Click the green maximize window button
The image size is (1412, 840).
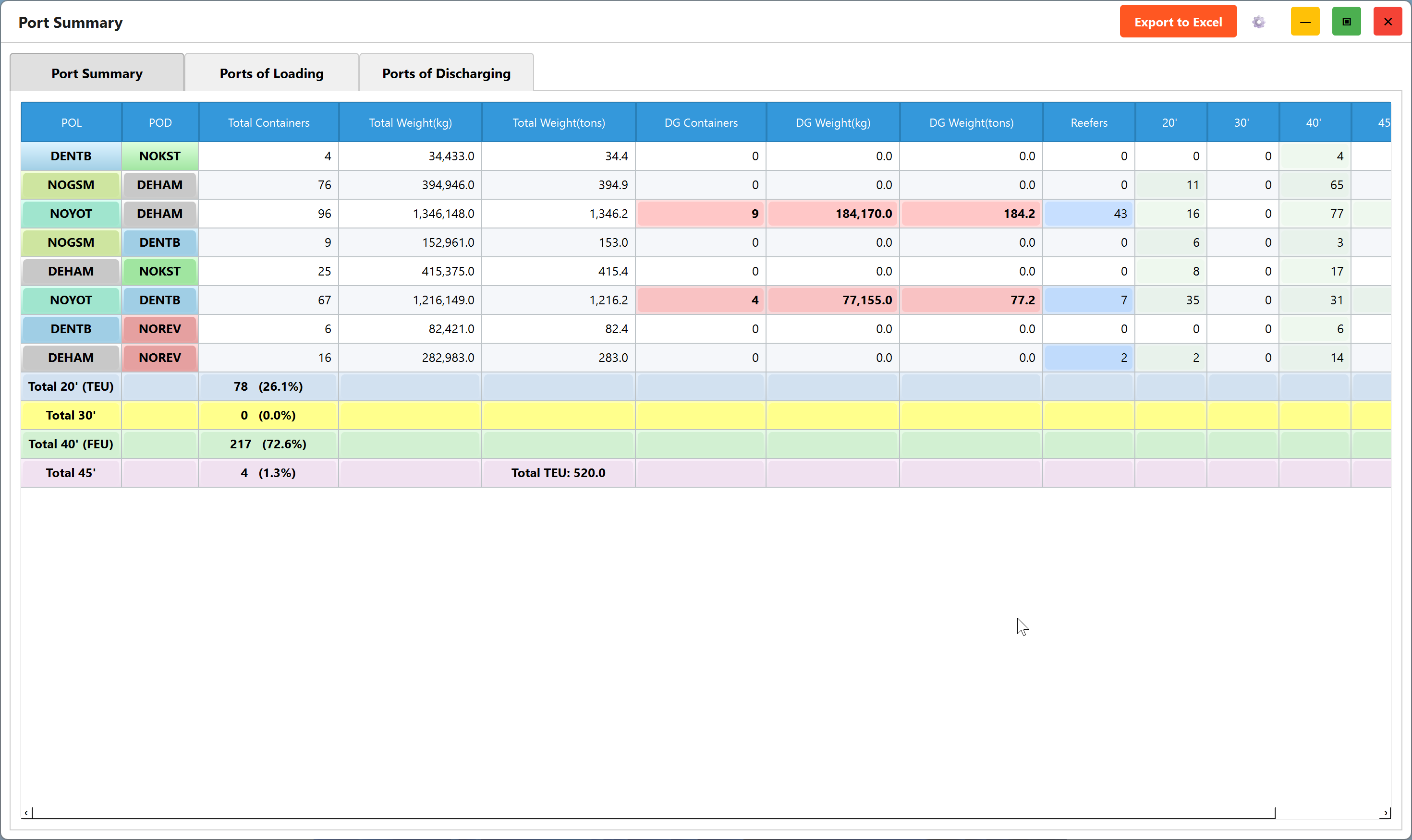click(x=1346, y=22)
